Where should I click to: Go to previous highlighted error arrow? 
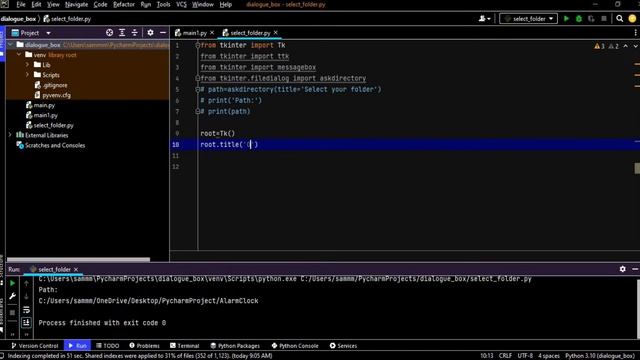[x=626, y=46]
